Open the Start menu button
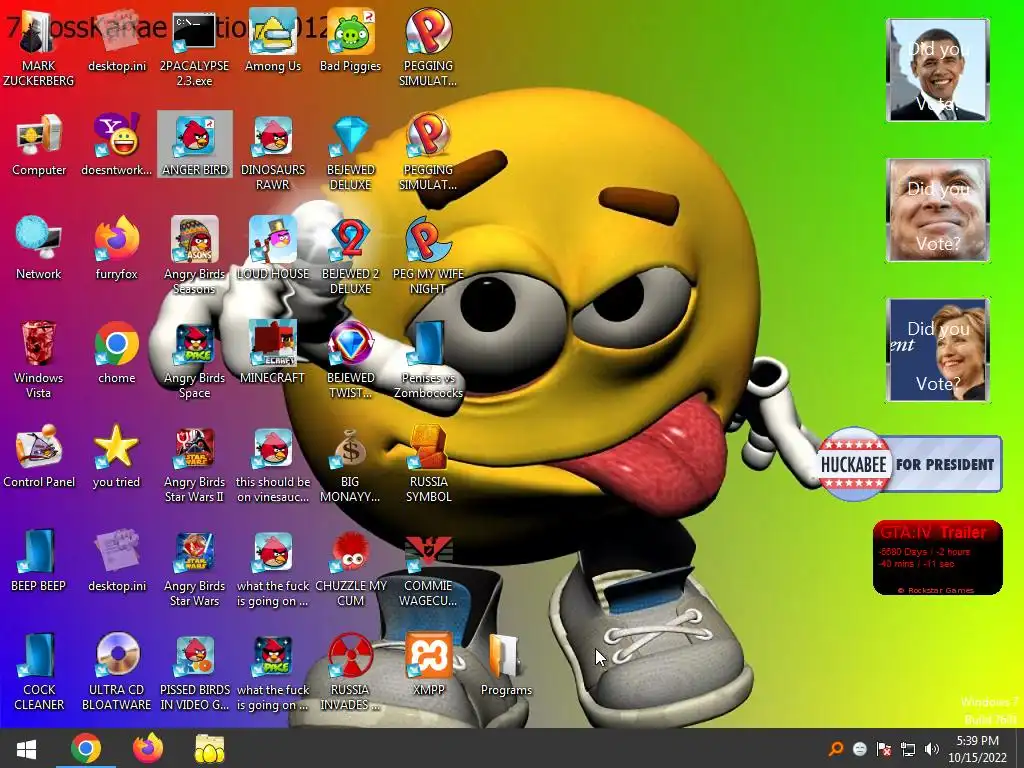This screenshot has height=768, width=1024. coord(26,748)
